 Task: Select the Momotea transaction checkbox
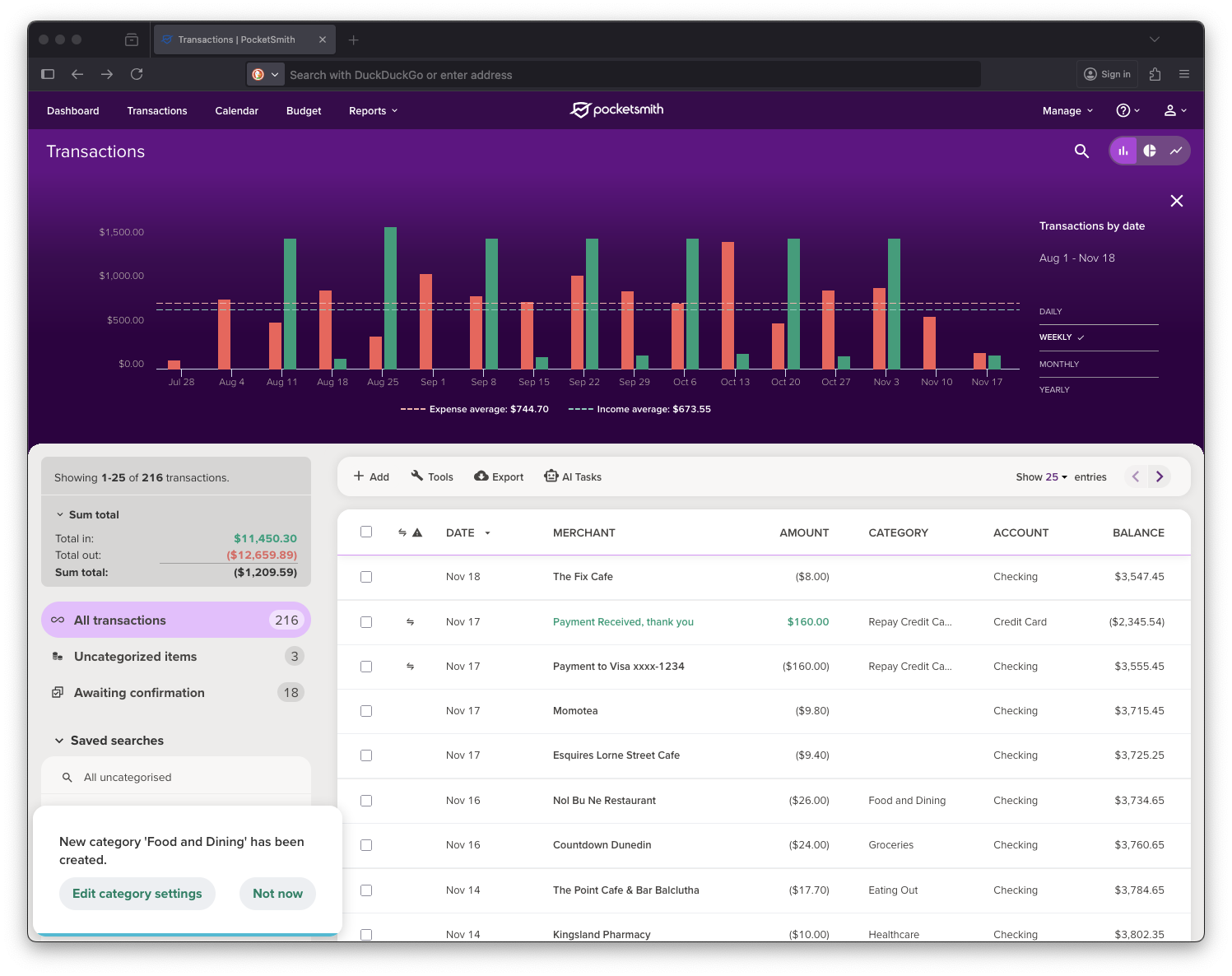(366, 711)
